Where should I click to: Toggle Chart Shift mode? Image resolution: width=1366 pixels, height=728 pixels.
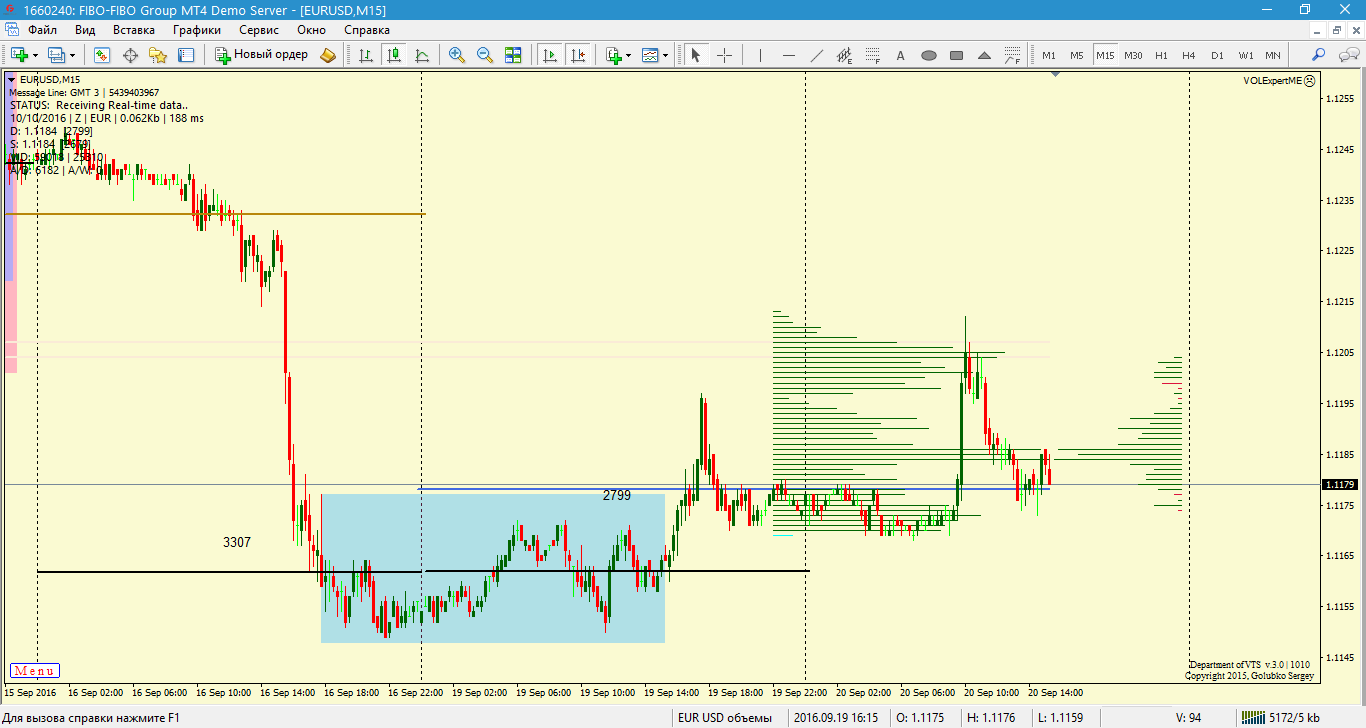click(577, 55)
